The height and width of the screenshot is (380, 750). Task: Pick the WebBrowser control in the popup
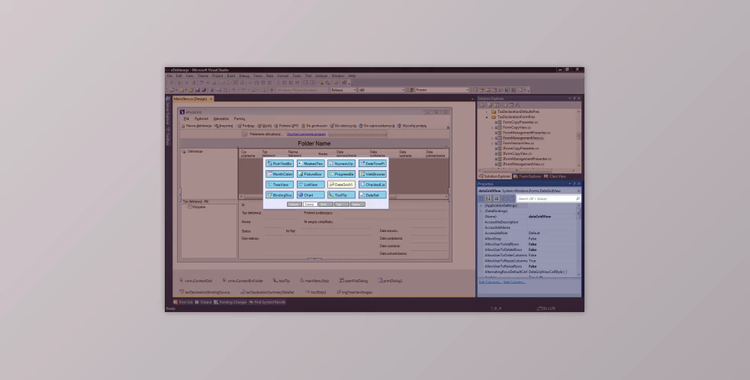click(373, 174)
